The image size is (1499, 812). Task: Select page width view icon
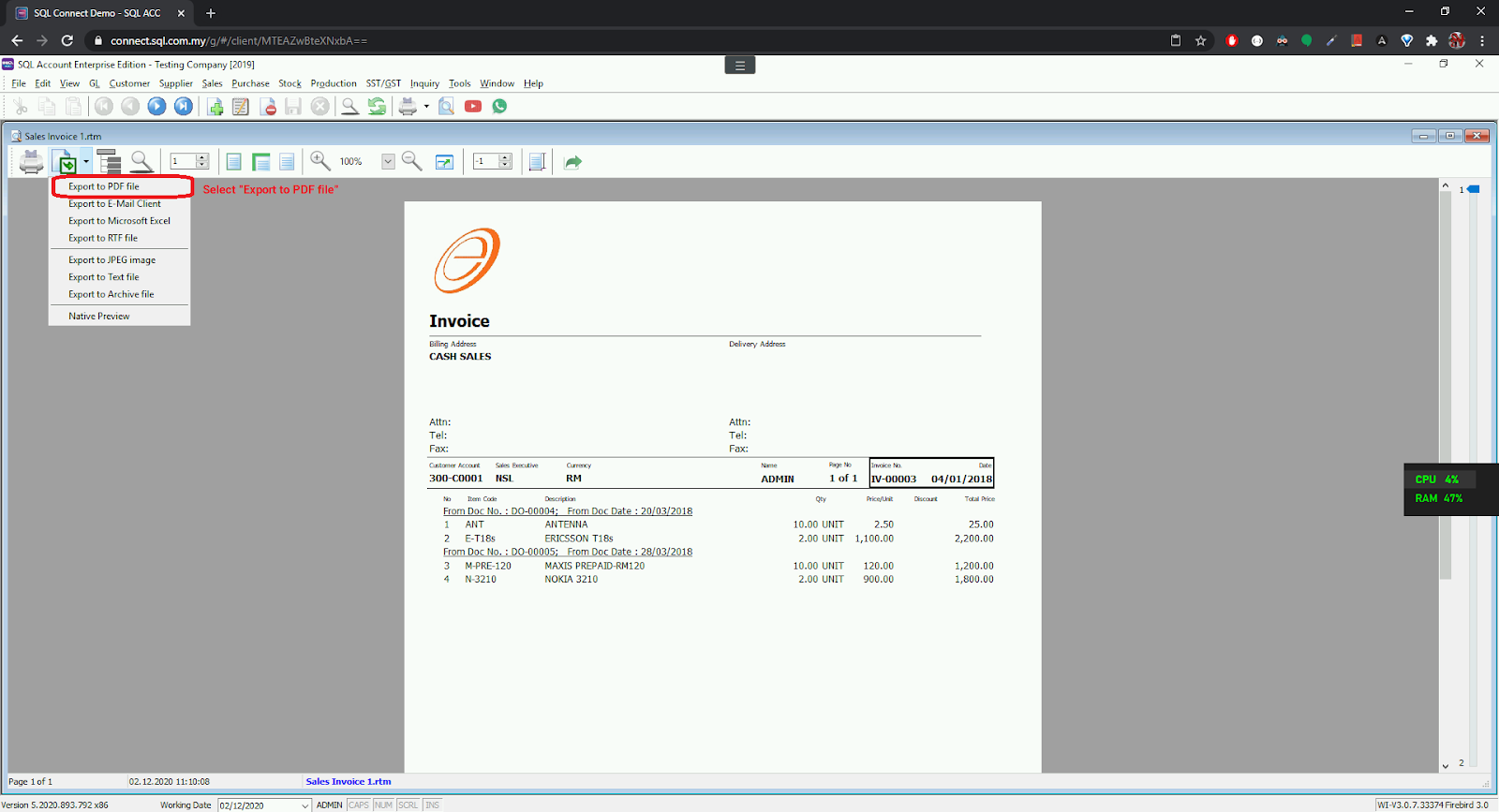pyautogui.click(x=261, y=162)
